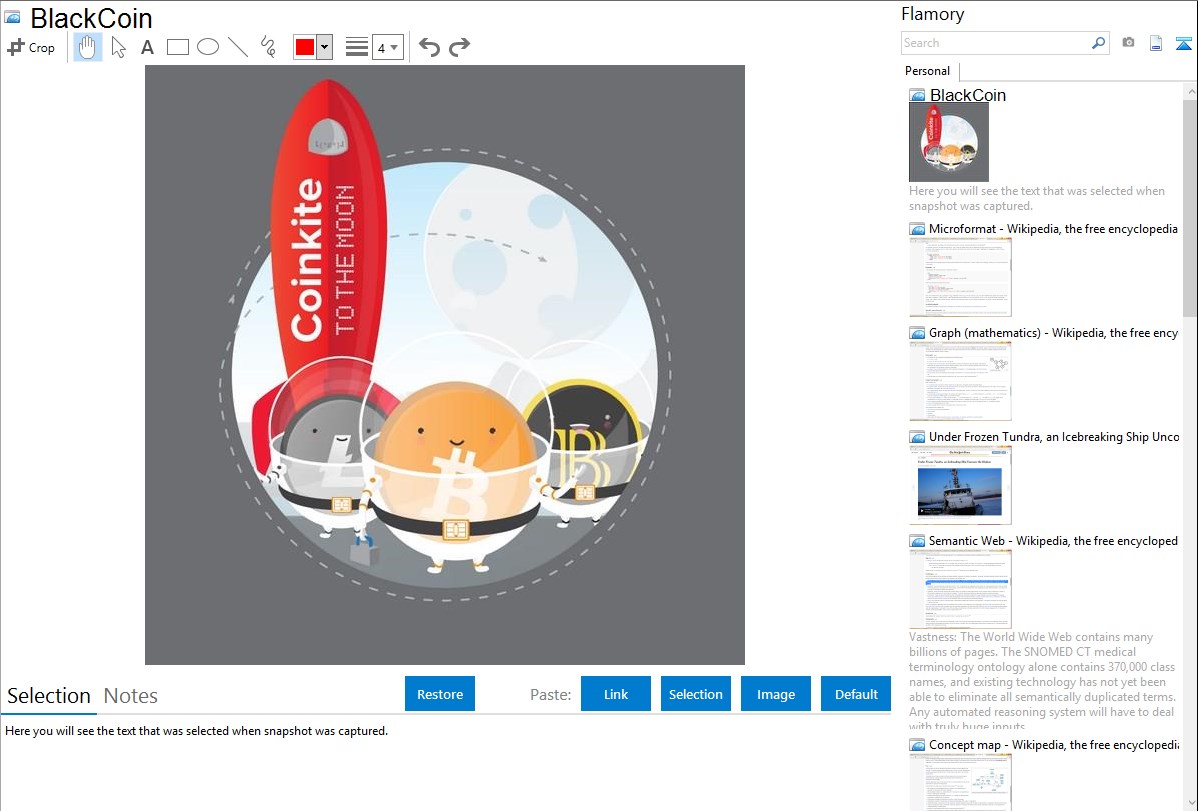Select the rectangle shape tool

(x=177, y=47)
